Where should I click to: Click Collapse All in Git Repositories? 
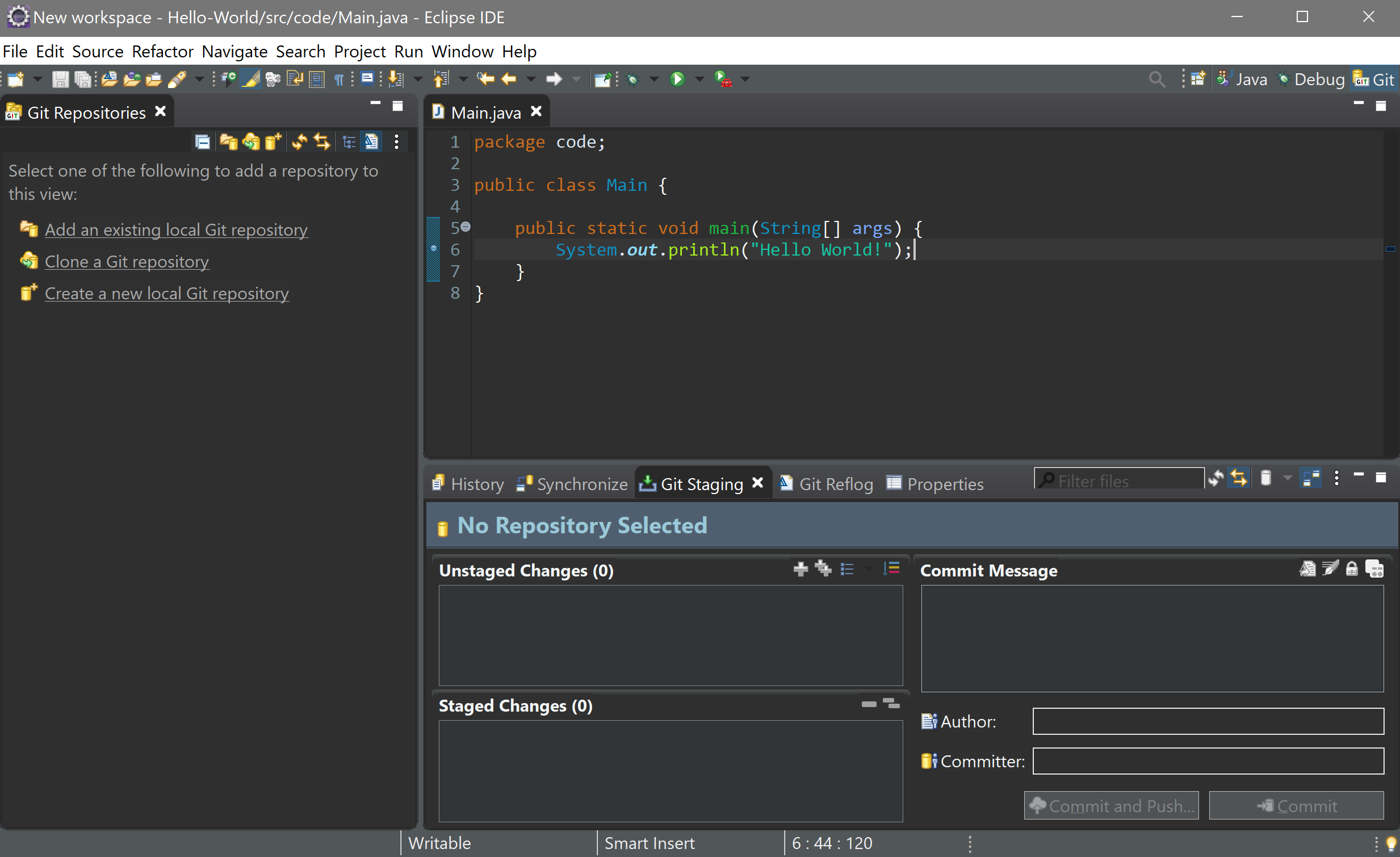click(202, 141)
